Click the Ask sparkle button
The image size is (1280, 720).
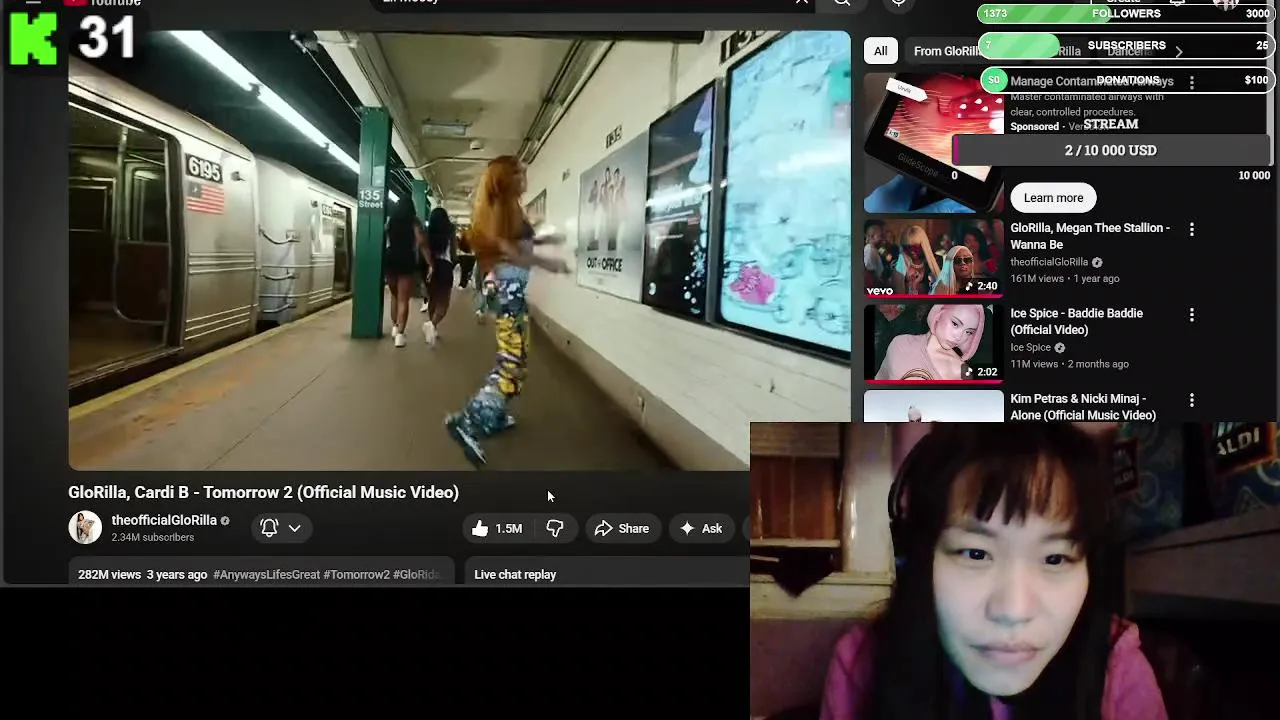pyautogui.click(x=700, y=528)
